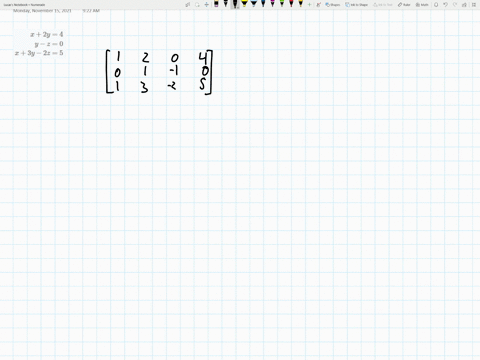Image resolution: width=480 pixels, height=360 pixels.
Task: Select the highlighted thick black pen
Action: pyautogui.click(x=235, y=4)
